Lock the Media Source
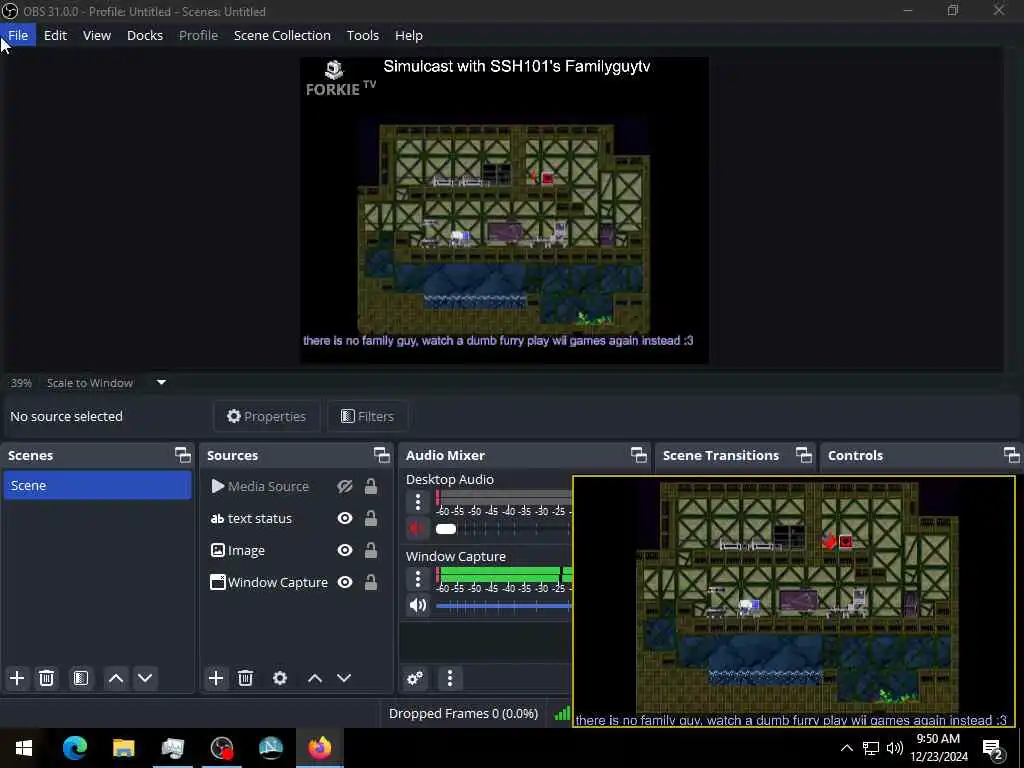The height and width of the screenshot is (768, 1024). [371, 487]
